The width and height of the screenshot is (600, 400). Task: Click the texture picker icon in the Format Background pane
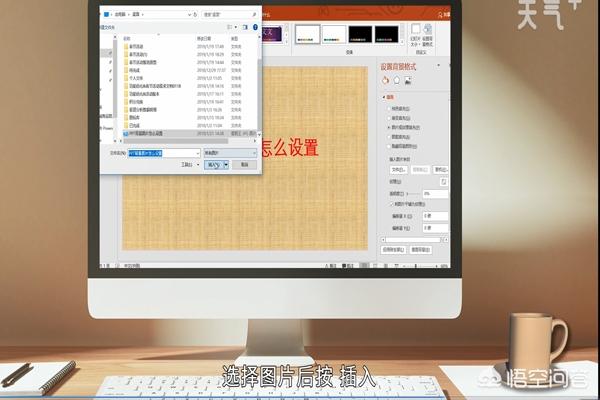(443, 181)
